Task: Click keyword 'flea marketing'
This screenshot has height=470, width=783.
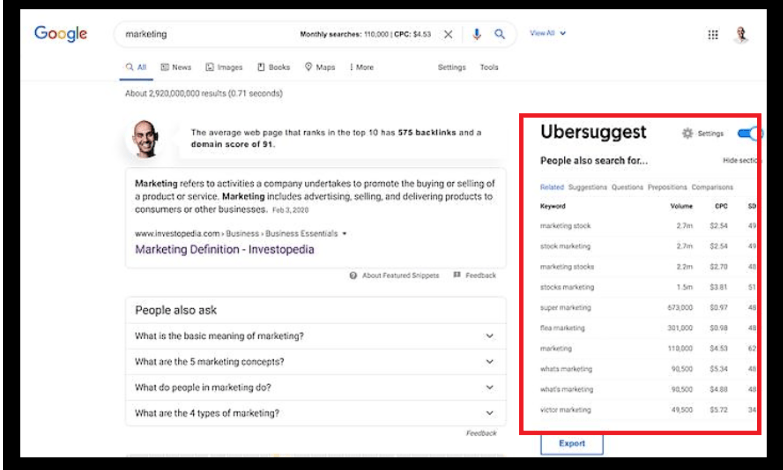Action: click(562, 328)
